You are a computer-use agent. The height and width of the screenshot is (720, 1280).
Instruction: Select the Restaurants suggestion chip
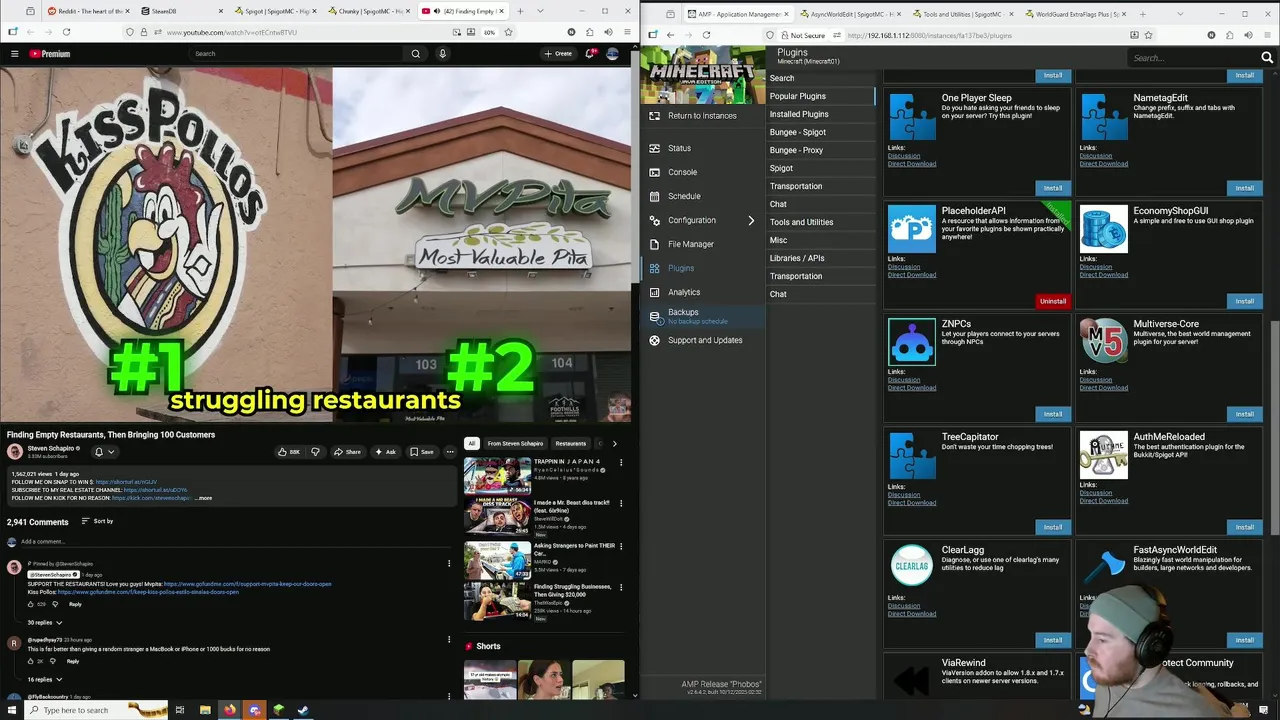(x=570, y=444)
